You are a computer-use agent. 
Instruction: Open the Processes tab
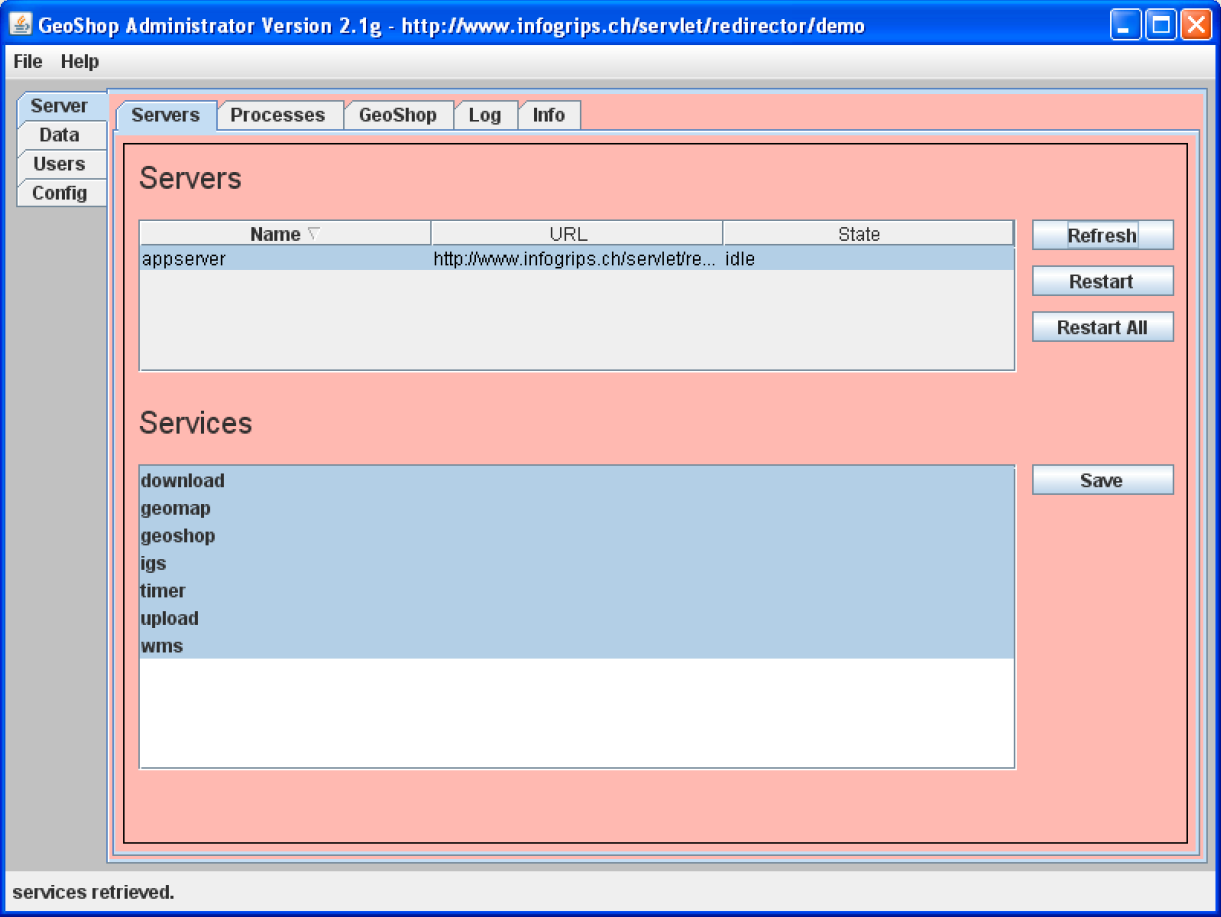click(278, 115)
